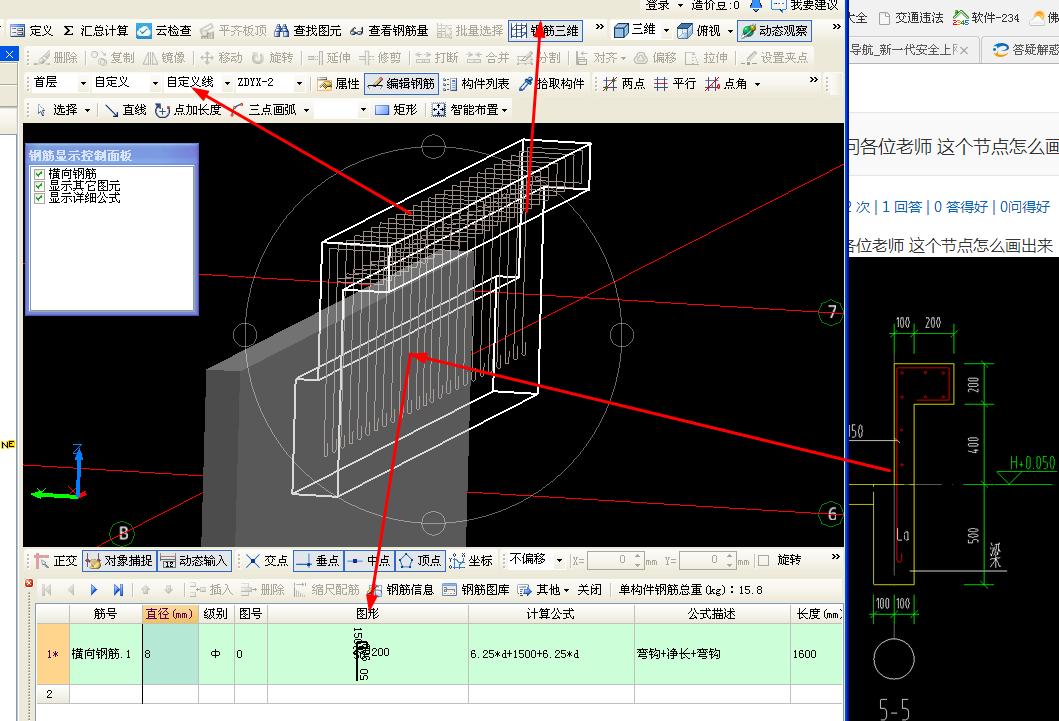The width and height of the screenshot is (1059, 721).
Task: Toggle 对象捕捉 object snap
Action: (x=120, y=561)
